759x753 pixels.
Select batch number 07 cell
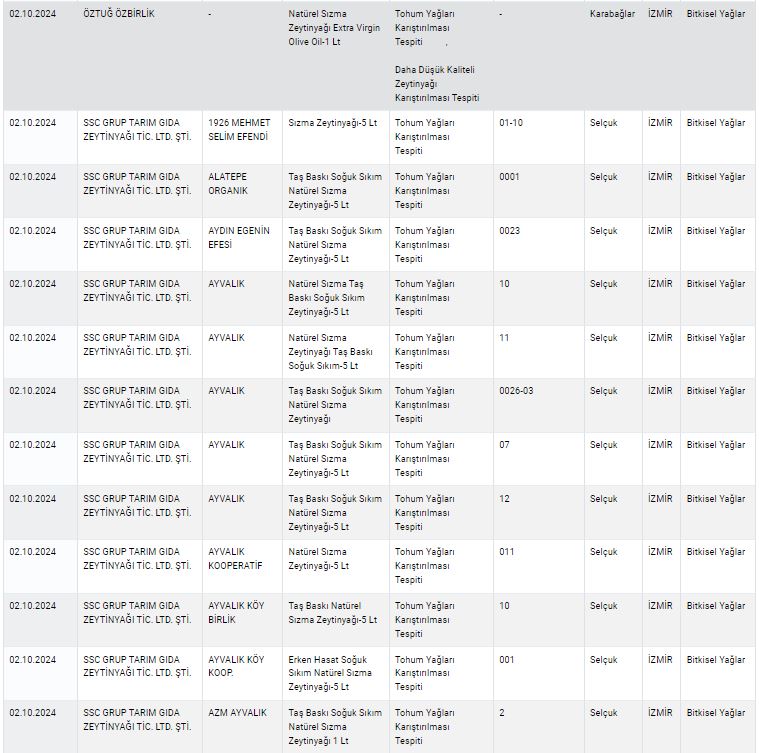click(504, 444)
